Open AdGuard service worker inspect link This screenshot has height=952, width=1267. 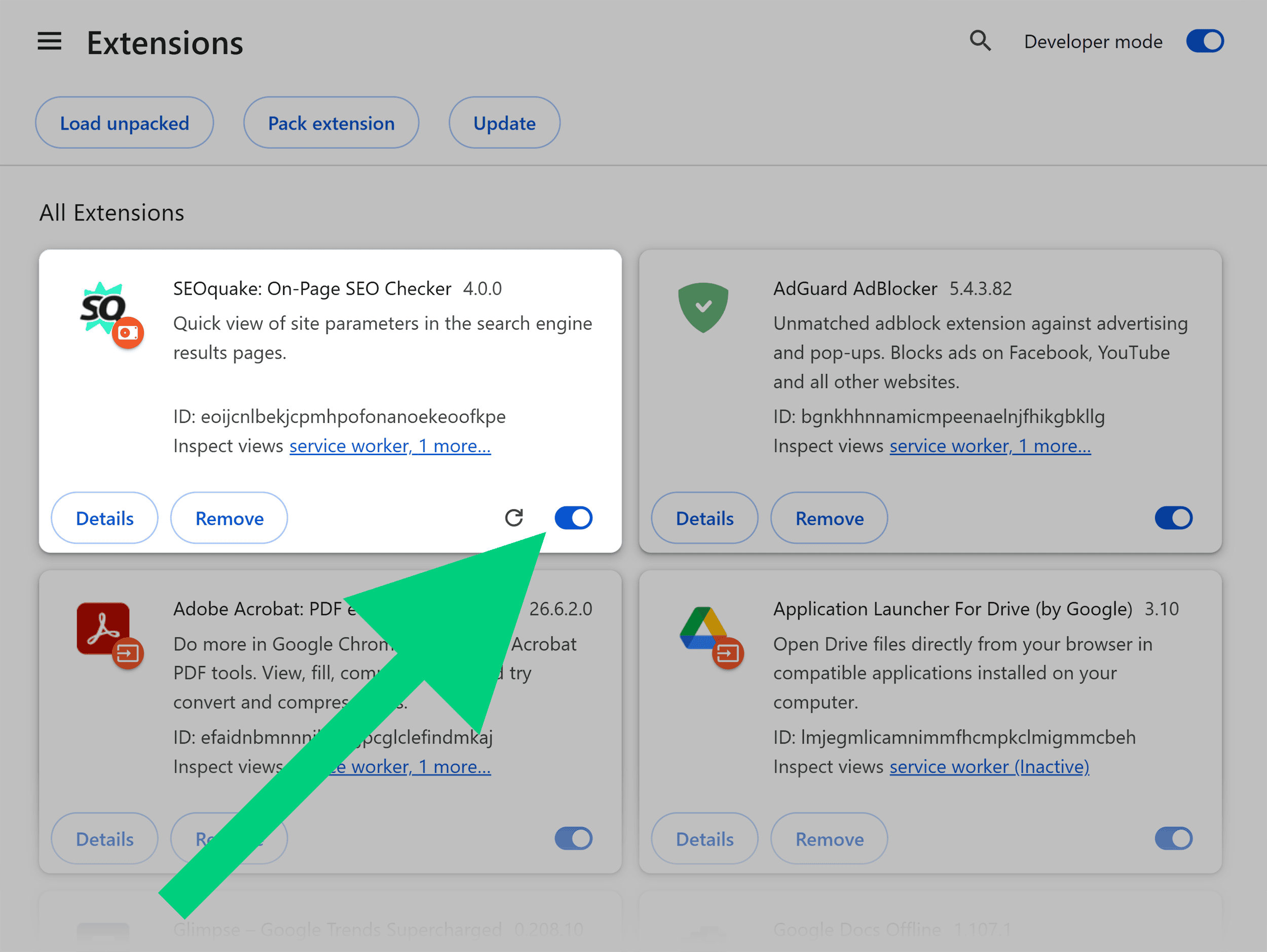click(990, 446)
